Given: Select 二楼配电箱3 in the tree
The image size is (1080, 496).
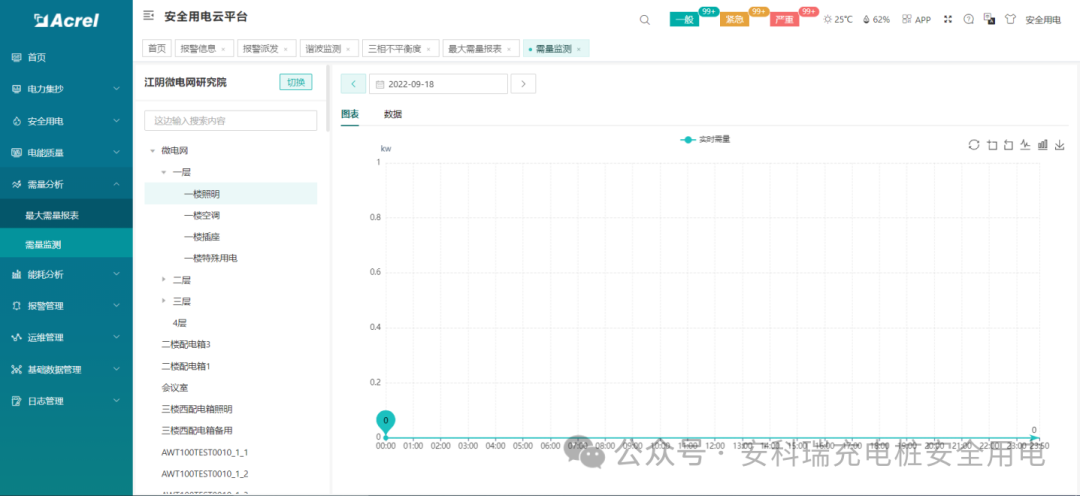Looking at the screenshot, I should click(186, 344).
